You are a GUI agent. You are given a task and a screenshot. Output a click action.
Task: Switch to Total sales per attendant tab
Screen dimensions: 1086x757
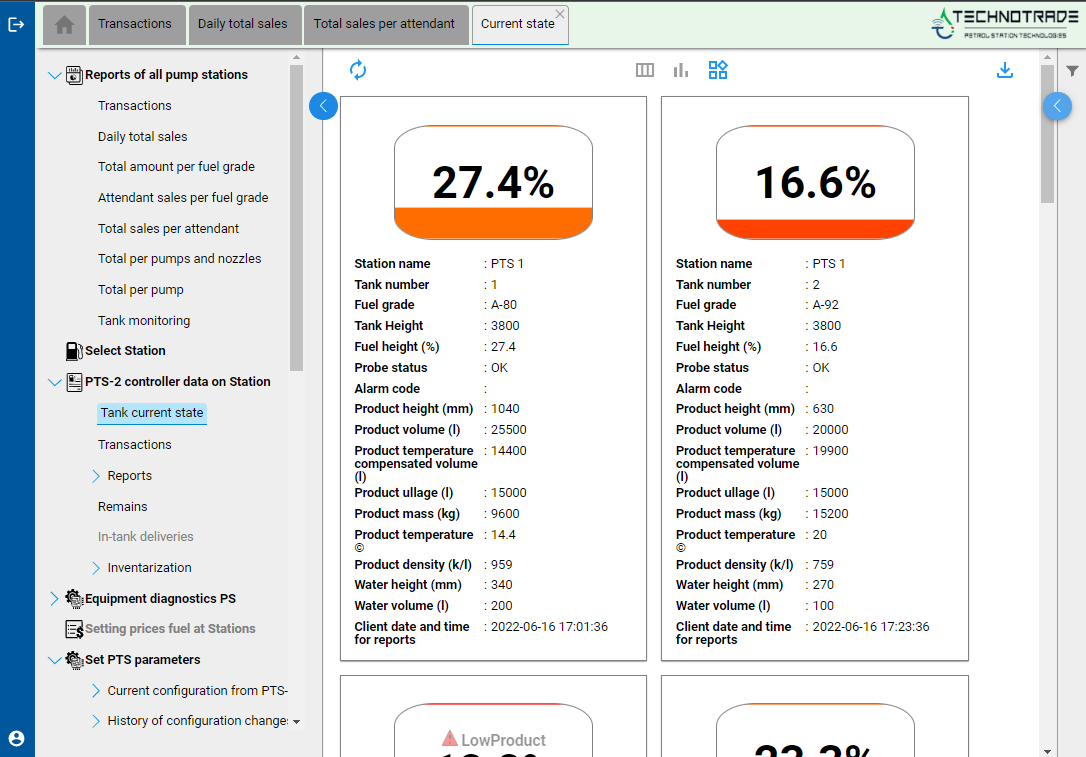coord(384,25)
